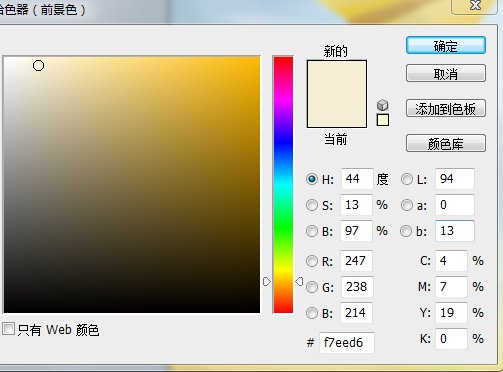Image resolution: width=503 pixels, height=372 pixels.
Task: Click 添加到色板 to add swatch
Action: (x=446, y=108)
